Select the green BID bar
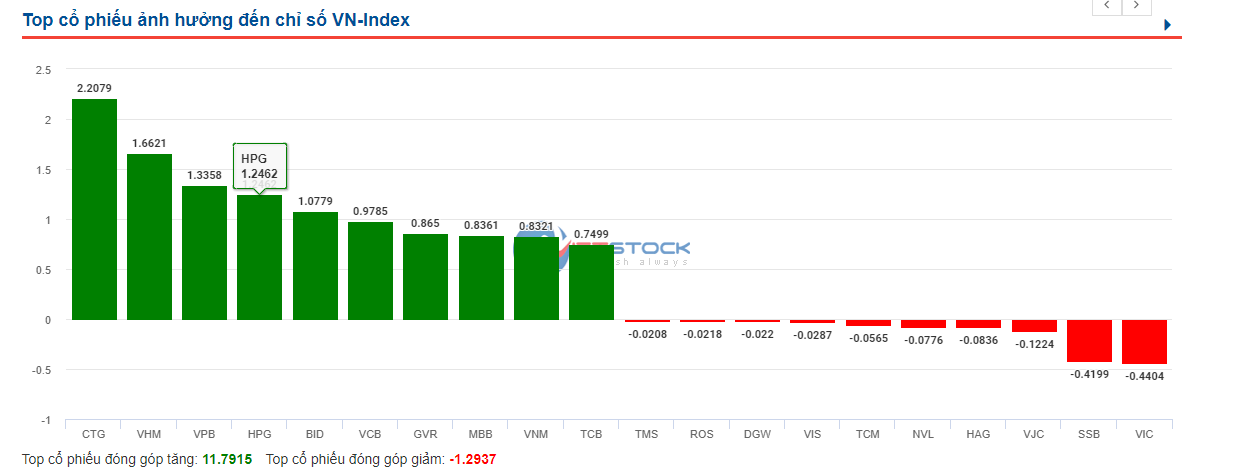1233x471 pixels. point(315,266)
